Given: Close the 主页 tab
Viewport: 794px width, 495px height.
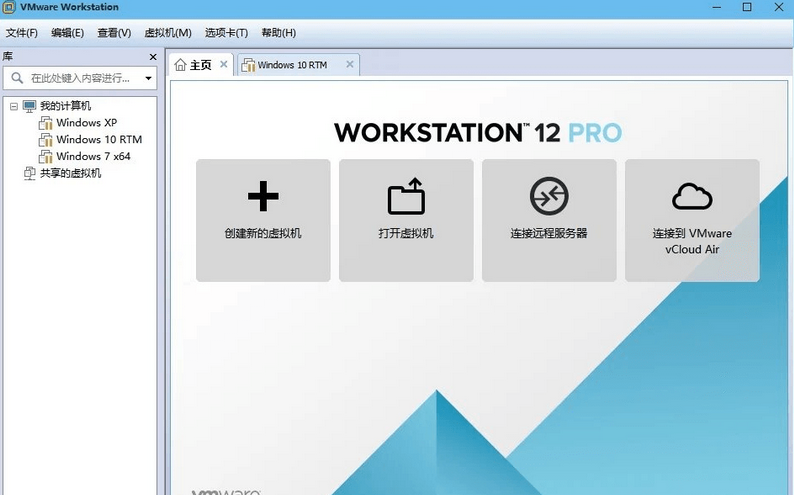Looking at the screenshot, I should pos(223,64).
